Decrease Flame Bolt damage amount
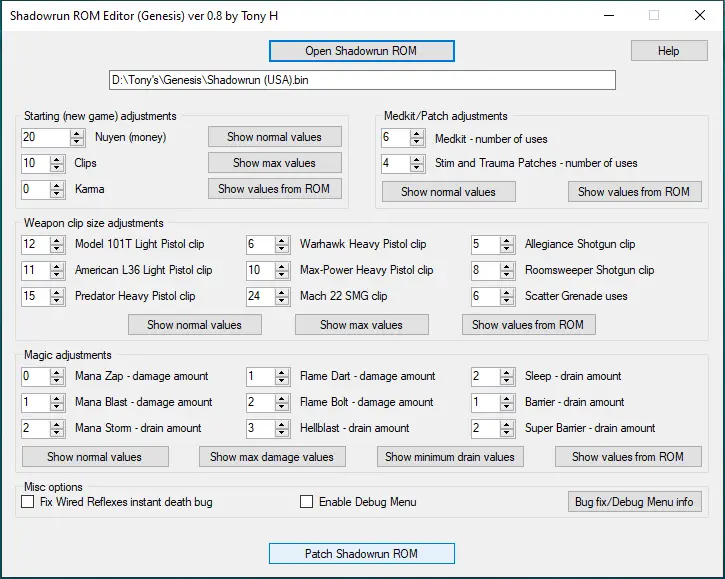 282,407
